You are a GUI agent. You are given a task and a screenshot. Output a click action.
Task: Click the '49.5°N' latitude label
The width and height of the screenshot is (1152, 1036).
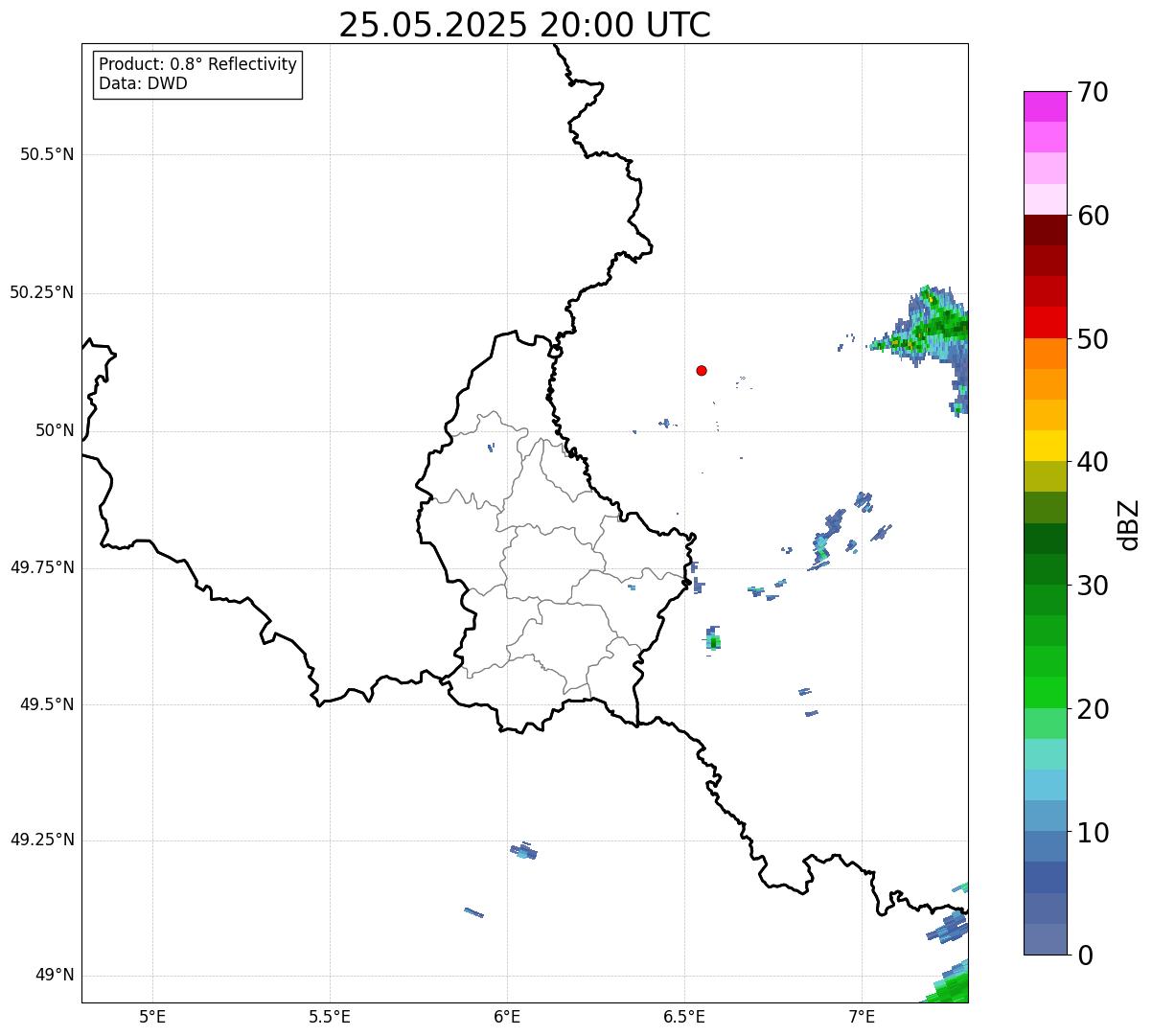pos(47,704)
